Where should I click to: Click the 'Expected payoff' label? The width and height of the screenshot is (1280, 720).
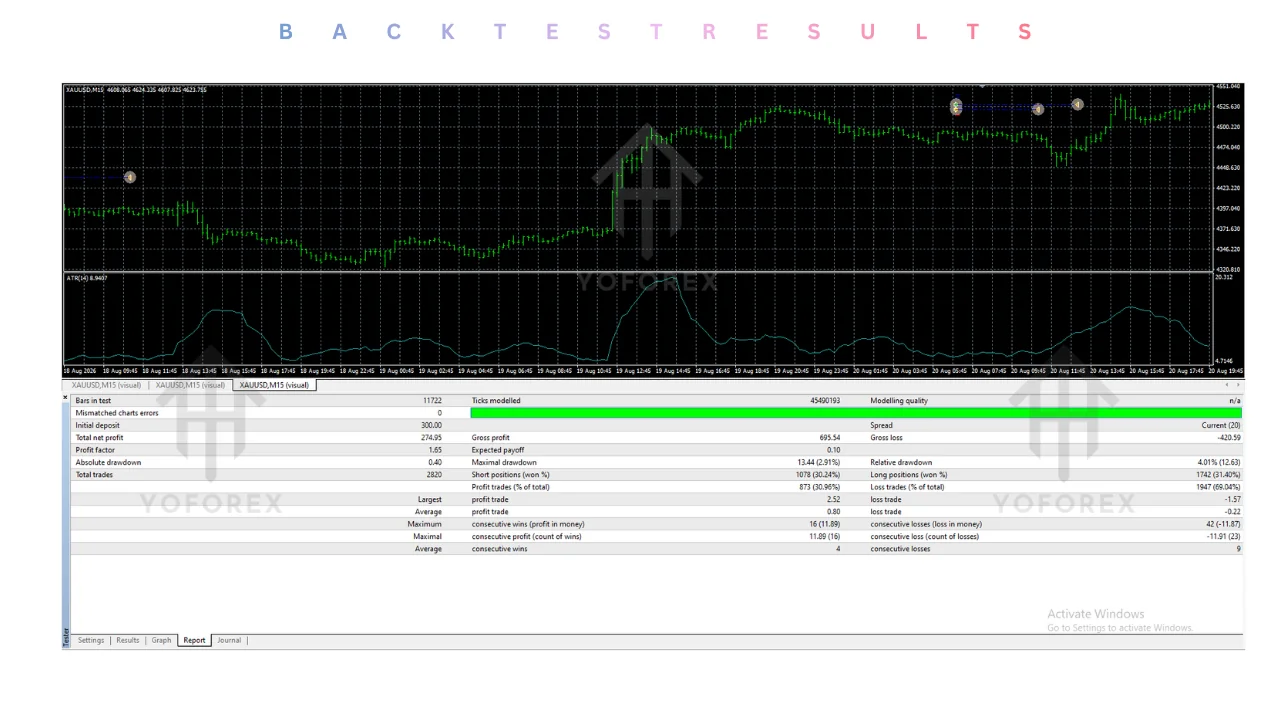[496, 450]
